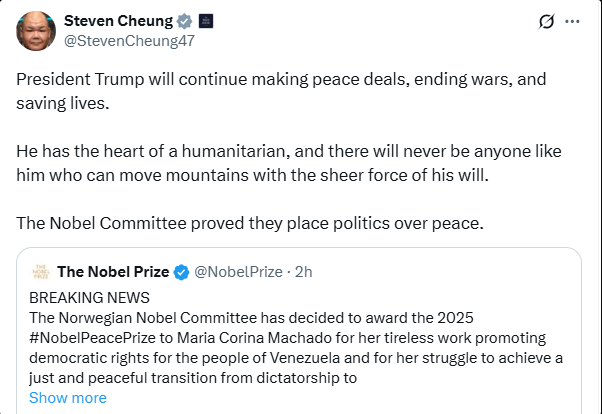Expand quoted post with Show more
Screen dimensions: 602x414
tap(67, 397)
